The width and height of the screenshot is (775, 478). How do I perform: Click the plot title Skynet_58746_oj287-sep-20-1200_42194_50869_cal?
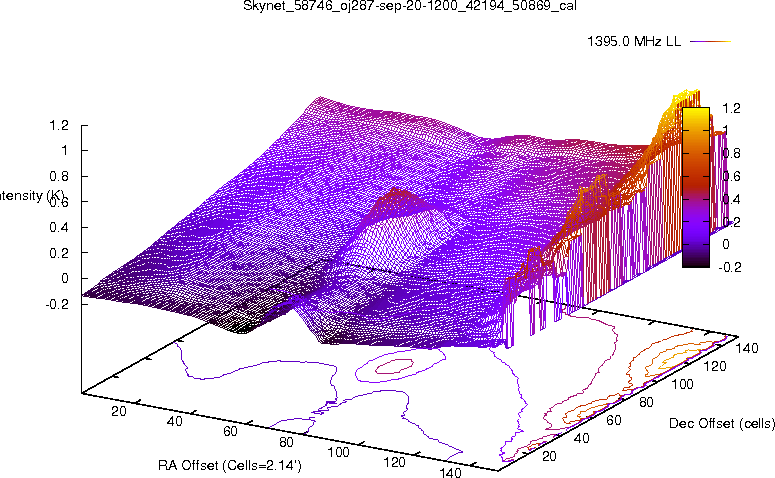click(x=410, y=6)
